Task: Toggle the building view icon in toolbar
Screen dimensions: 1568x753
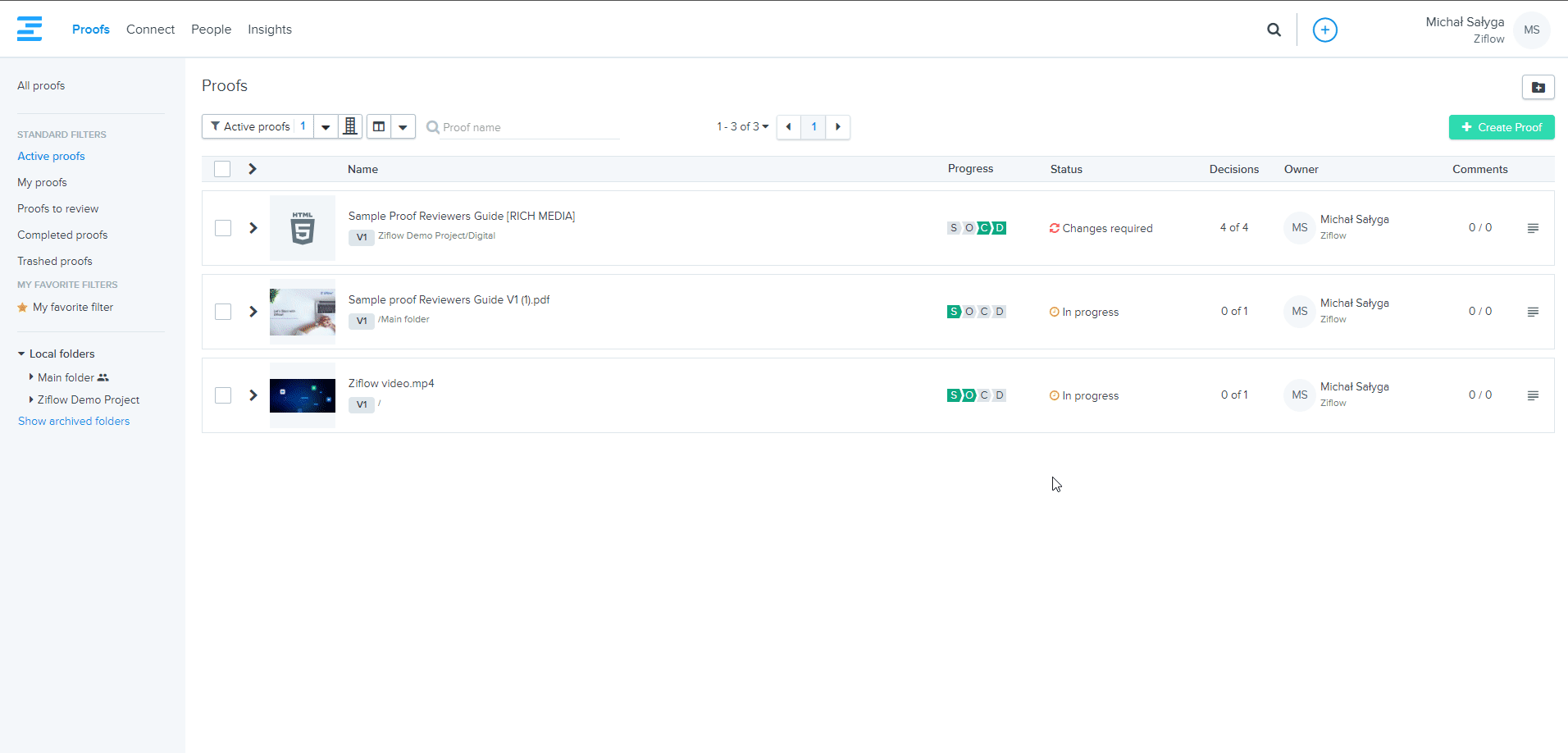Action: coord(350,126)
